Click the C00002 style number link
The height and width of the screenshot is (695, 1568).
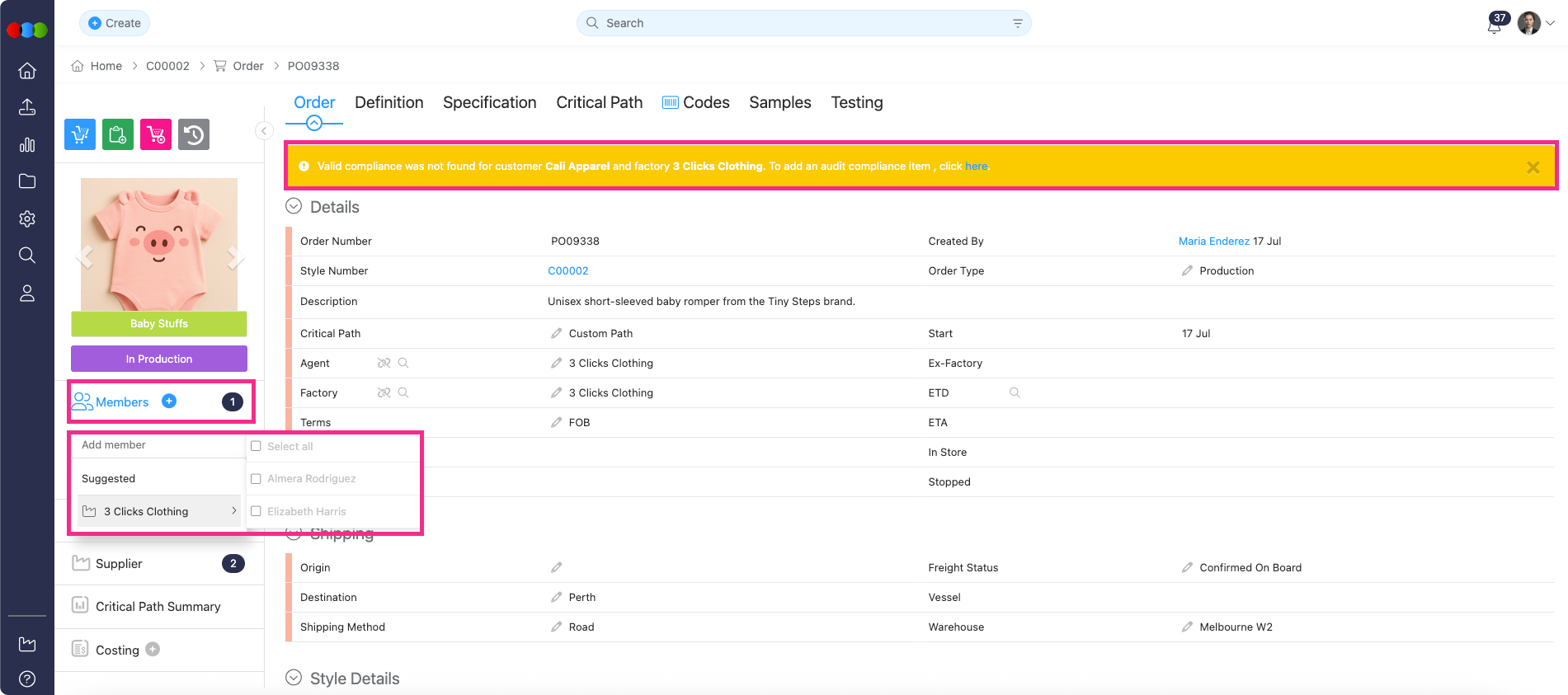(568, 271)
